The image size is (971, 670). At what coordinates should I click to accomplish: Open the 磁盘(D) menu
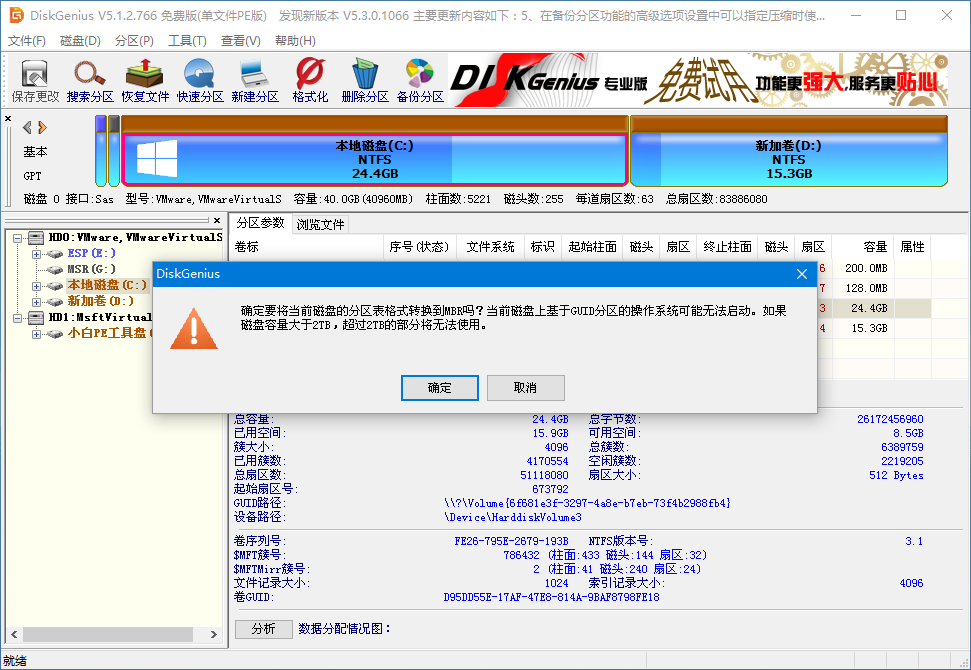pos(79,40)
